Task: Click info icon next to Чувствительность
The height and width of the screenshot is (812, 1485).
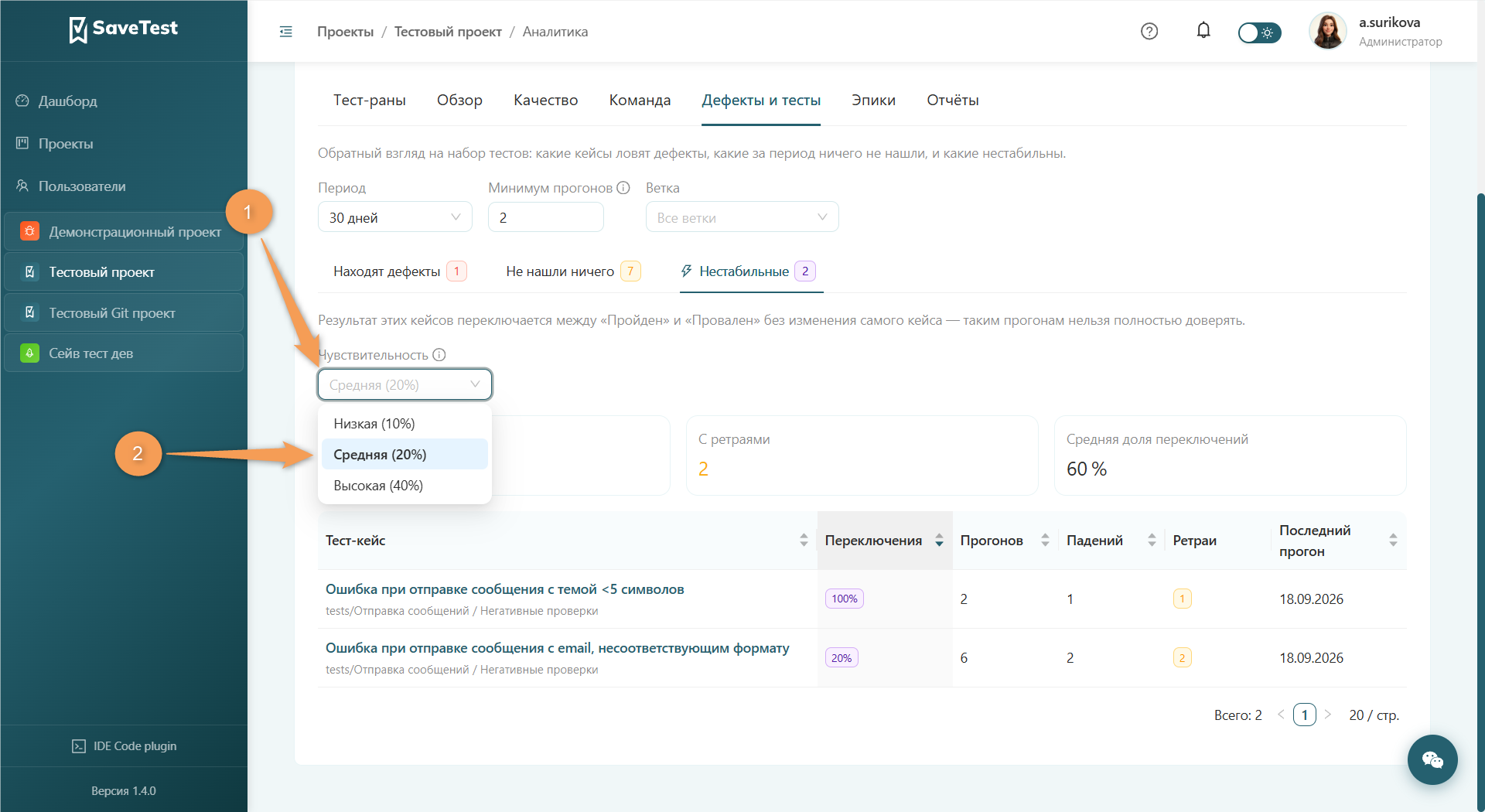Action: coord(439,355)
